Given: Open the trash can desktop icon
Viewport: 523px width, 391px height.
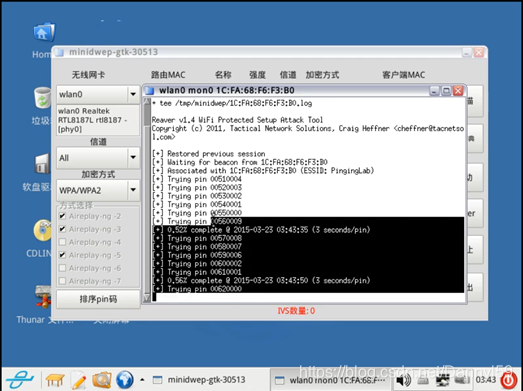Looking at the screenshot, I should pos(43,98).
